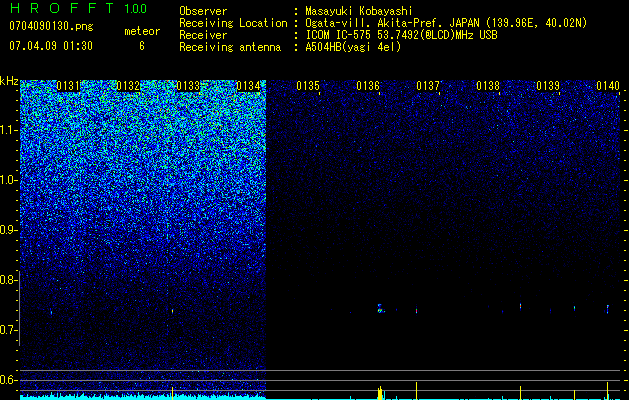Click the 0138 time marker
Viewport: 629px width, 400px height.
point(488,86)
